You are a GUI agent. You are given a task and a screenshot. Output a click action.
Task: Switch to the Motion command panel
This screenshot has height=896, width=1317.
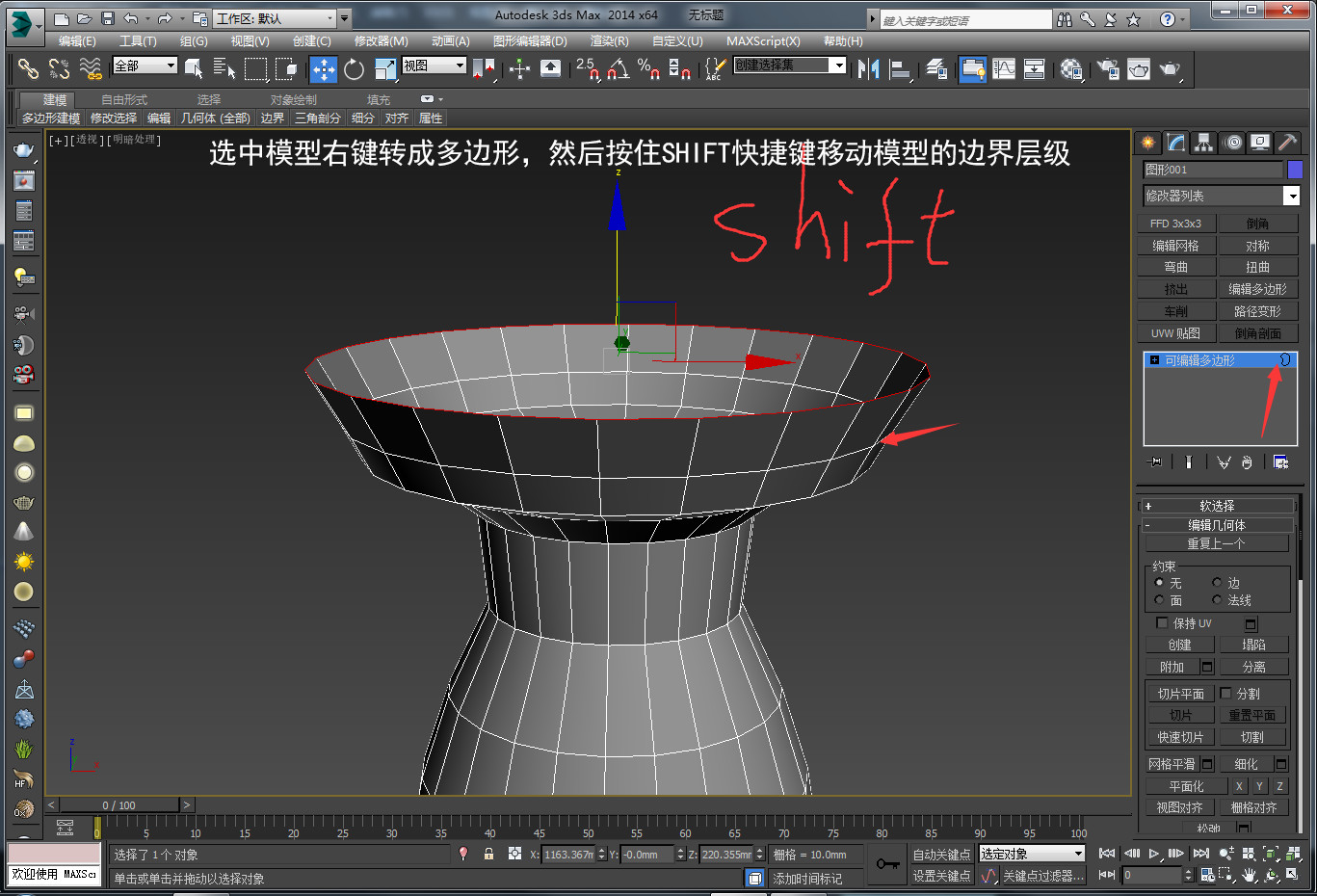1232,143
